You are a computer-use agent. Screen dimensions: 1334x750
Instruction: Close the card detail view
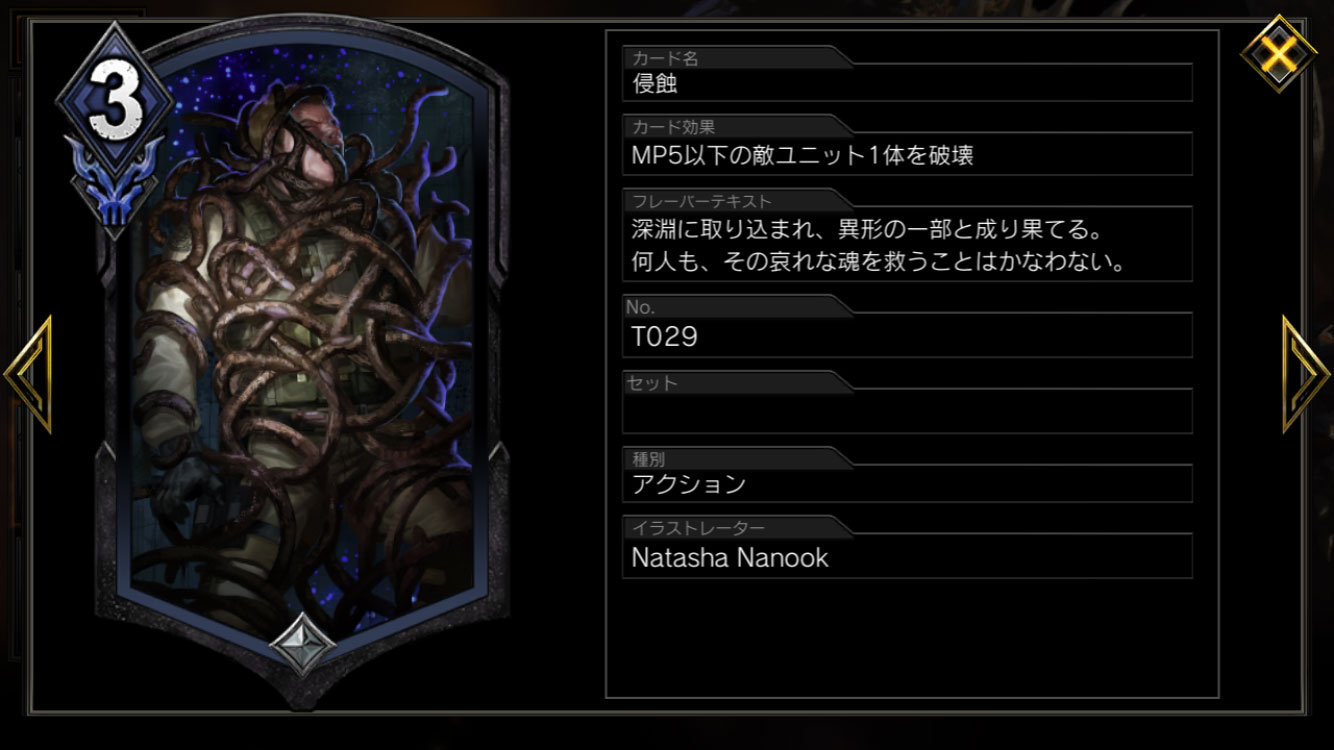pos(1278,51)
